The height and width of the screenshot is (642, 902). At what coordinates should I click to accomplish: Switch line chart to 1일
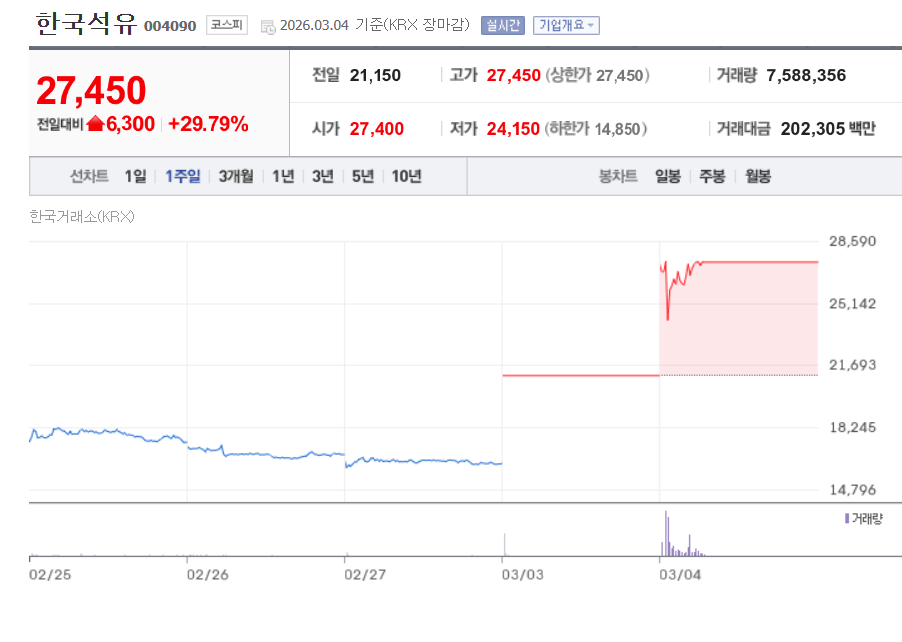pos(135,176)
